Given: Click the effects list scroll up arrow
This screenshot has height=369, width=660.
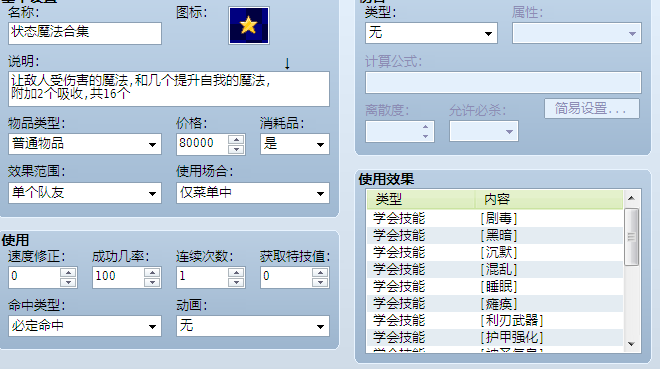Looking at the screenshot, I should pyautogui.click(x=631, y=198).
